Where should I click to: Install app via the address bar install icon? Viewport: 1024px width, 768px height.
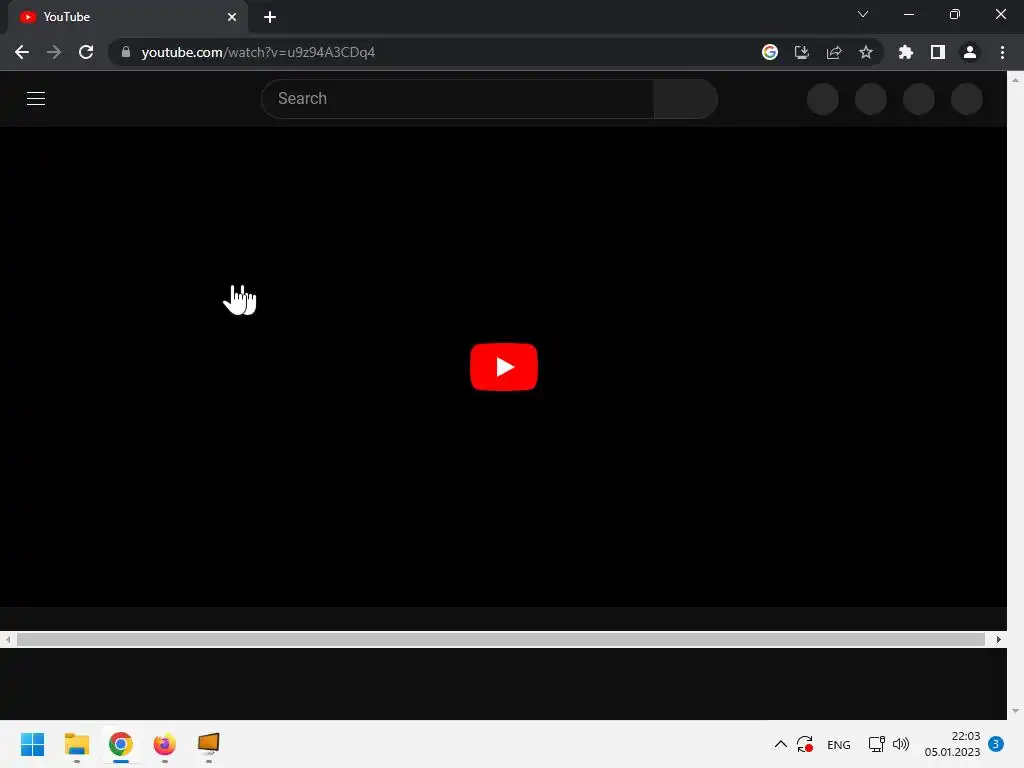tap(802, 52)
